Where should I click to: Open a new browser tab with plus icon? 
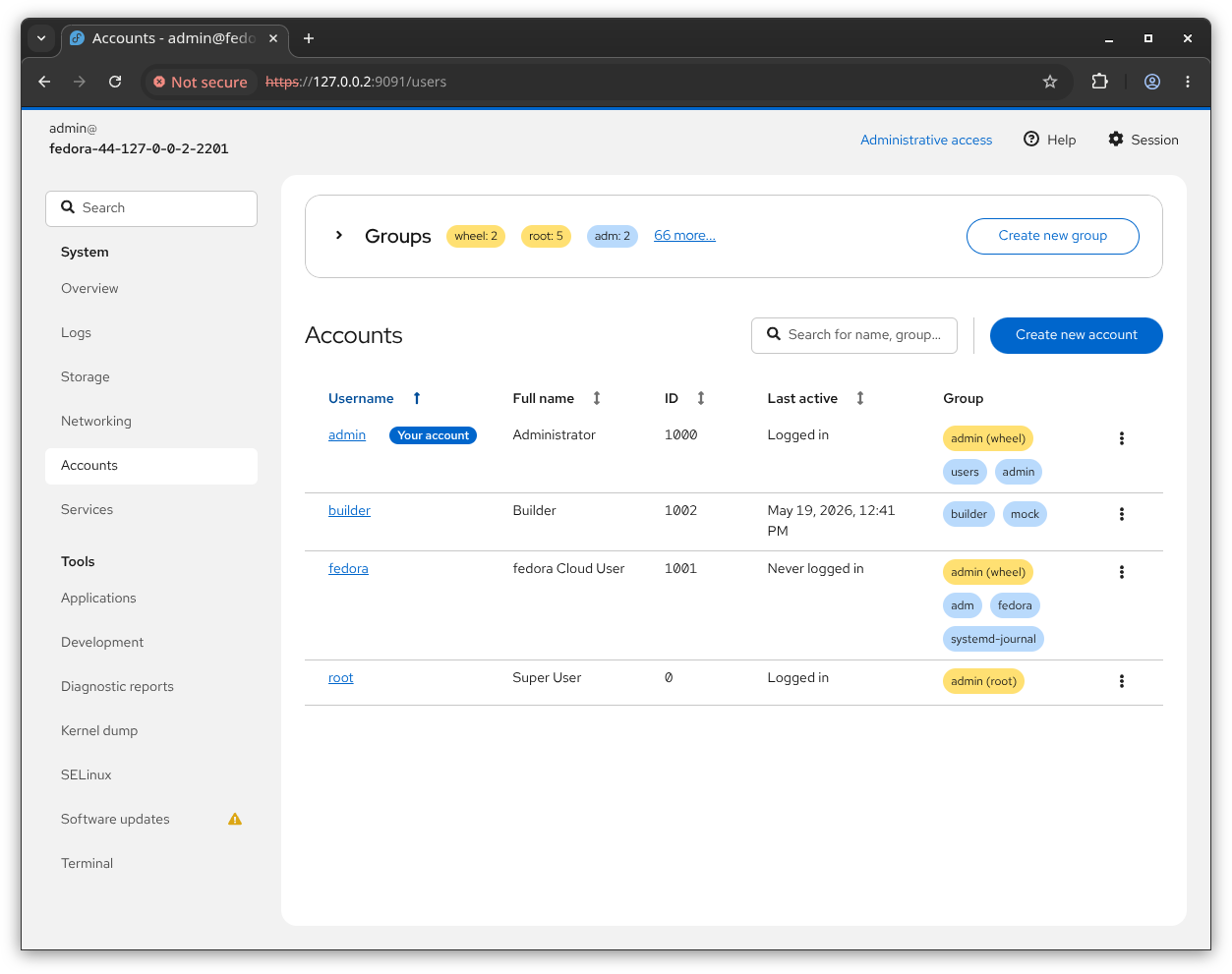[309, 38]
